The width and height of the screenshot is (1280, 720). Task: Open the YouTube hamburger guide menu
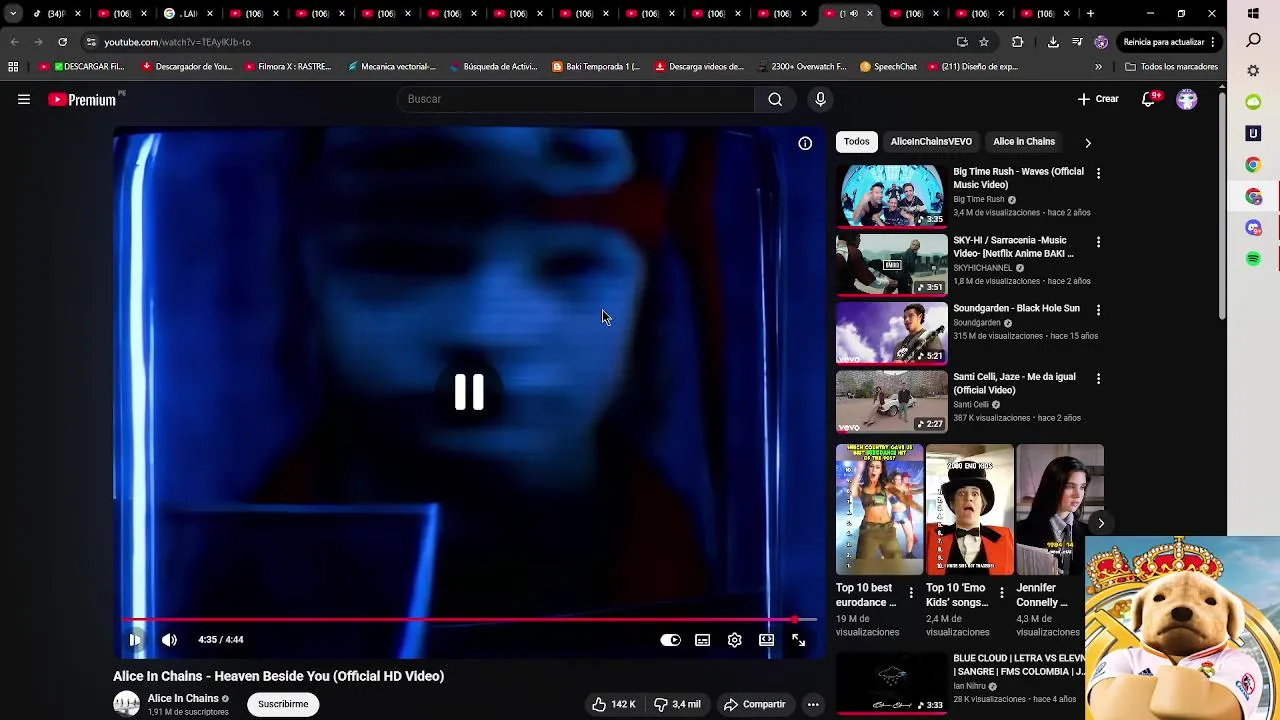(24, 99)
